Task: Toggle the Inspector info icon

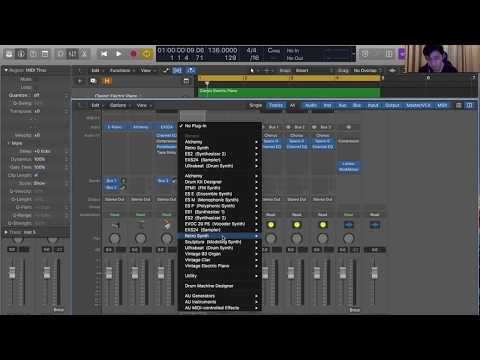Action: tap(21, 54)
